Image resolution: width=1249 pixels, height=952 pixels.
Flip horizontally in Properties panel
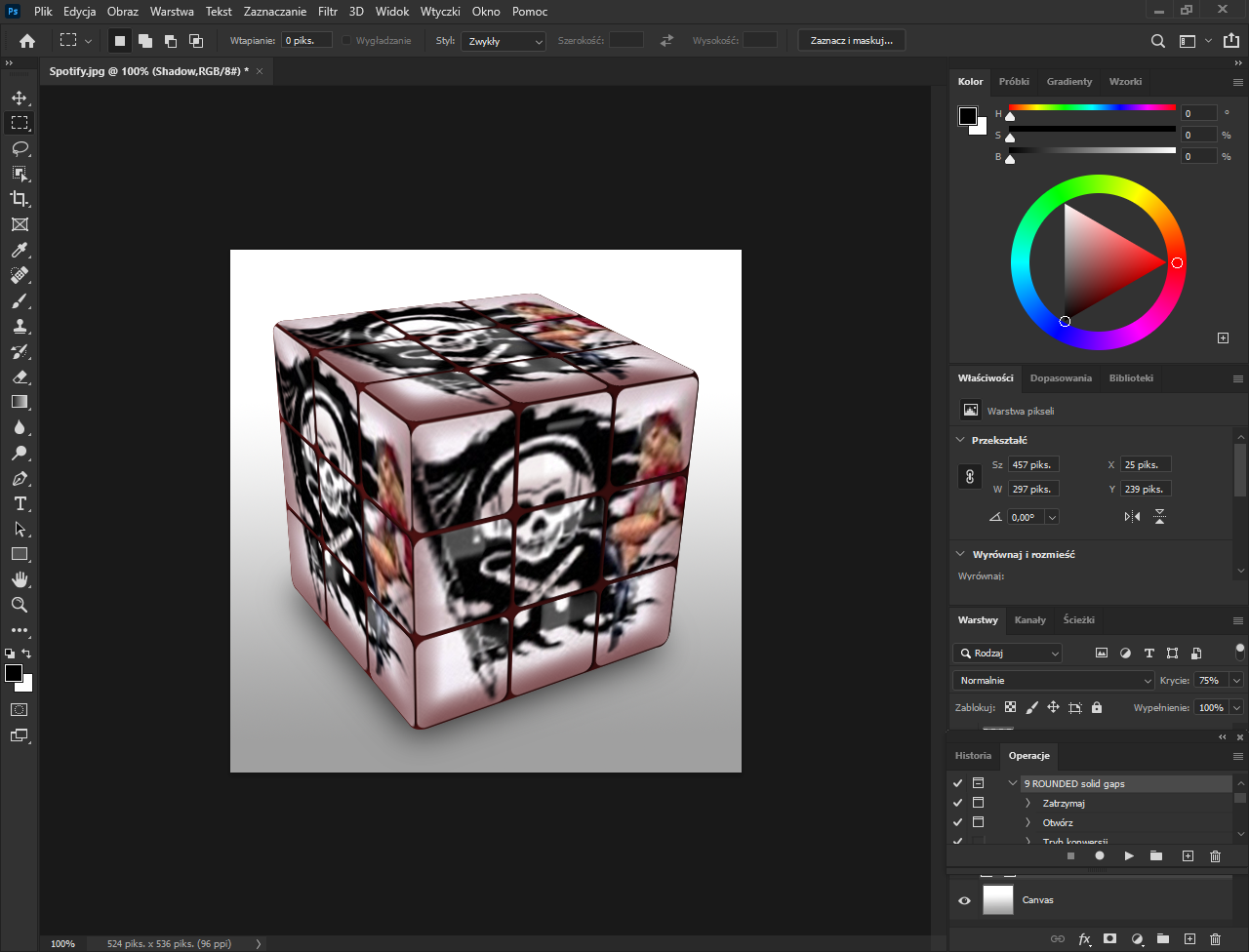(x=1133, y=517)
